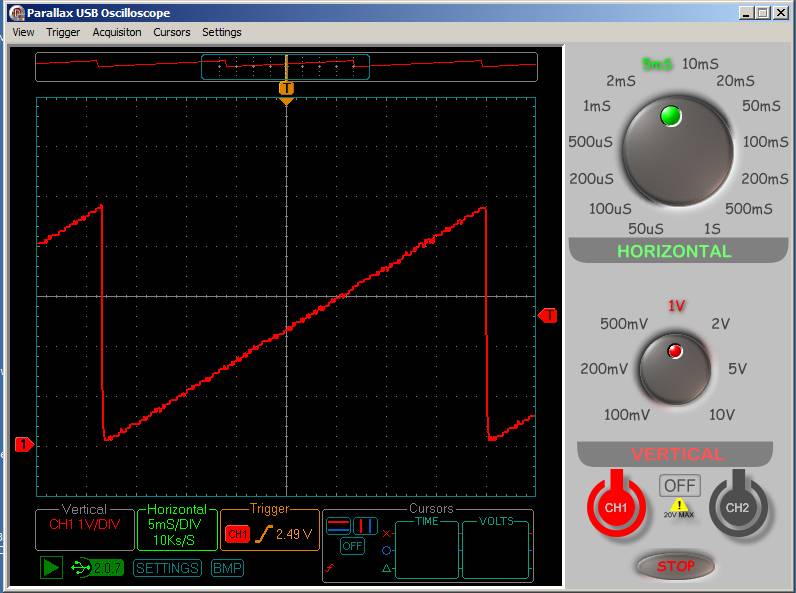Click the CH1 1V/DIV vertical readout

click(84, 524)
